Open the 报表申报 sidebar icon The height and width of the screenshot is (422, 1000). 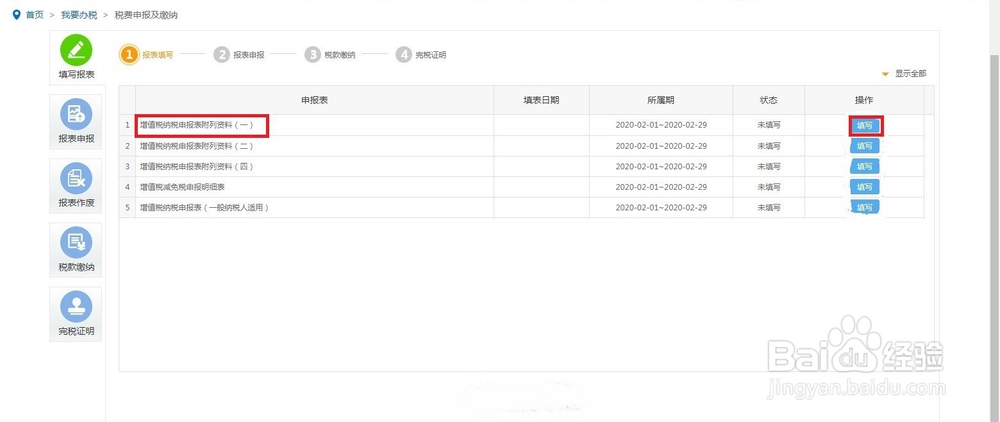76,115
